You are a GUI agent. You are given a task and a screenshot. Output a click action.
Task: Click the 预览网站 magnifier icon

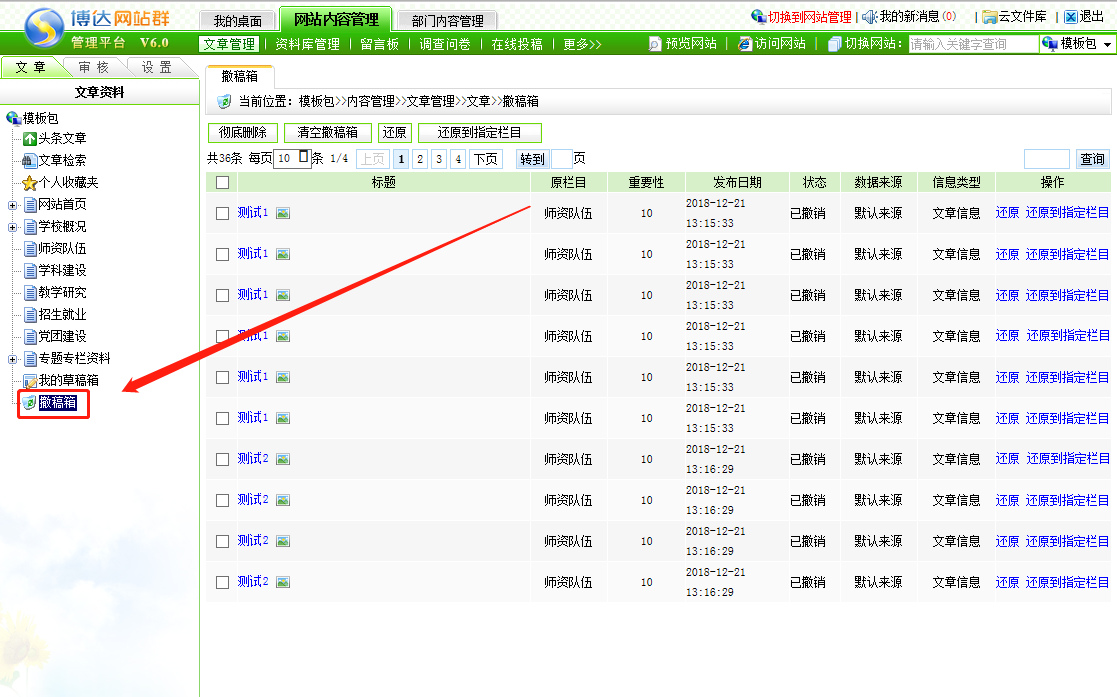[655, 44]
